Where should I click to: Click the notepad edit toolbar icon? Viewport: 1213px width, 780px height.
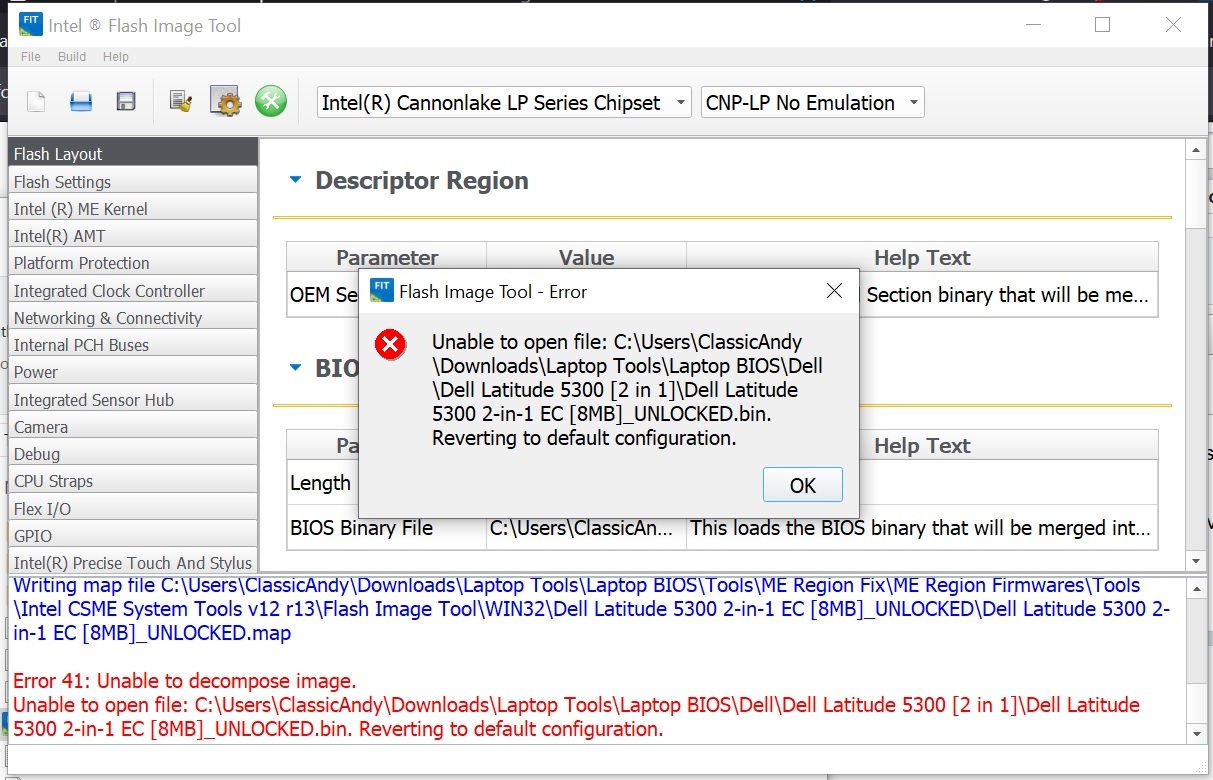pyautogui.click(x=181, y=101)
